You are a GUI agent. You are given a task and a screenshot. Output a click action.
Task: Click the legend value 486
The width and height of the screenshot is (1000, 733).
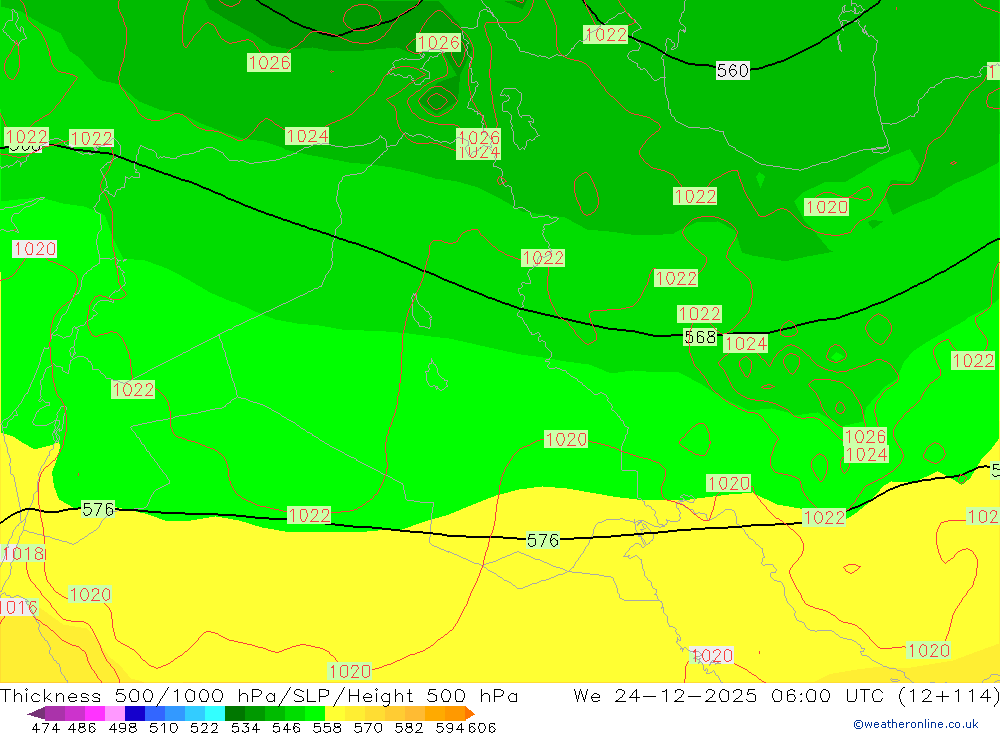click(82, 727)
